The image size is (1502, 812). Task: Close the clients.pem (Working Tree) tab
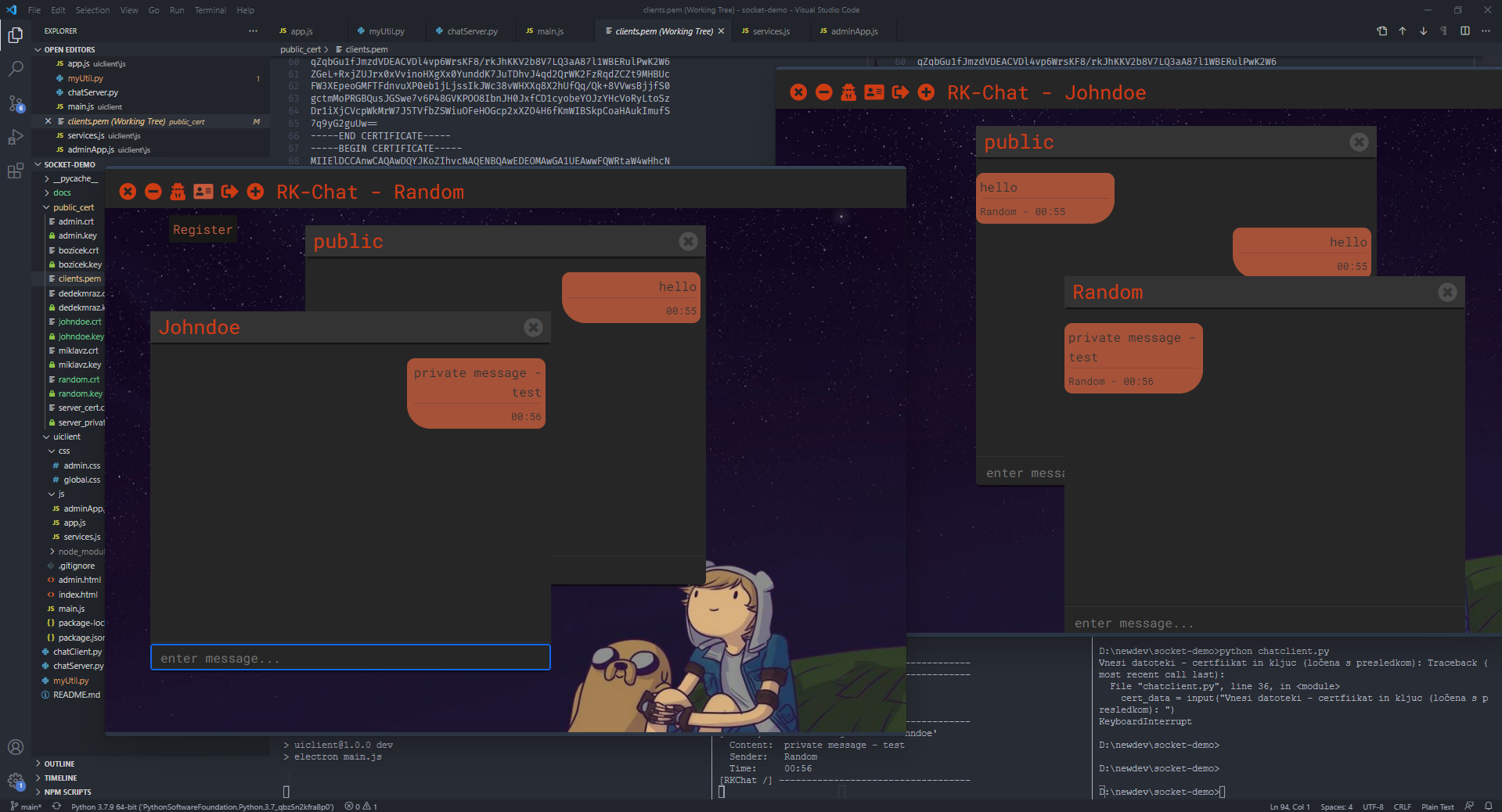pos(721,31)
